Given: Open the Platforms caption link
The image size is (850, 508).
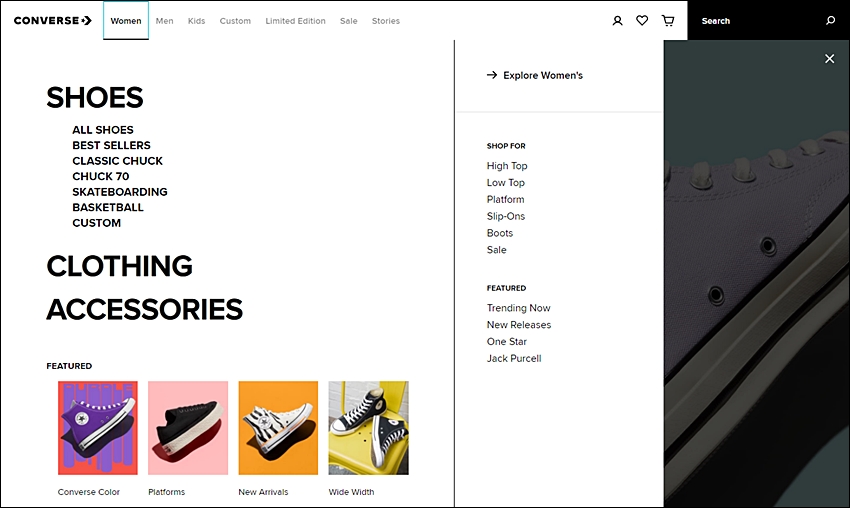Looking at the screenshot, I should [x=166, y=492].
